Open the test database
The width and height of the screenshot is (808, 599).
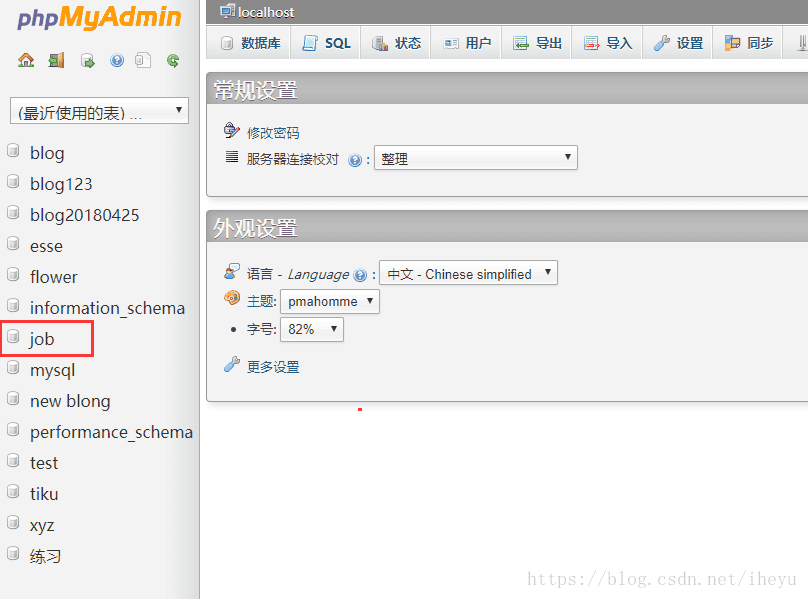pyautogui.click(x=44, y=463)
